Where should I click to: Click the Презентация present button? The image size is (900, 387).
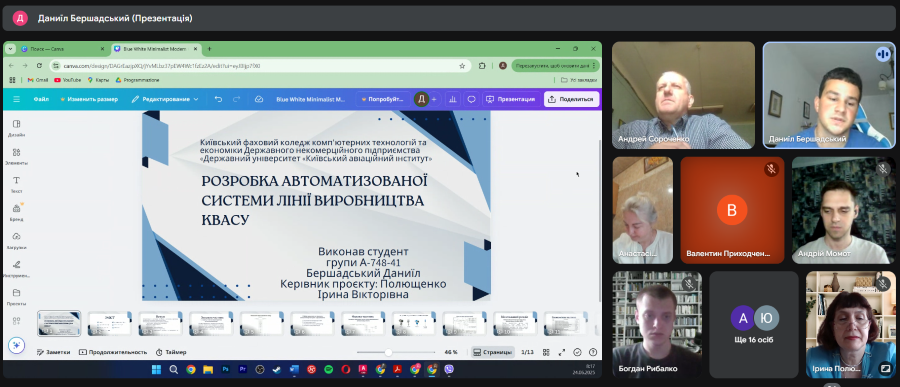[510, 99]
